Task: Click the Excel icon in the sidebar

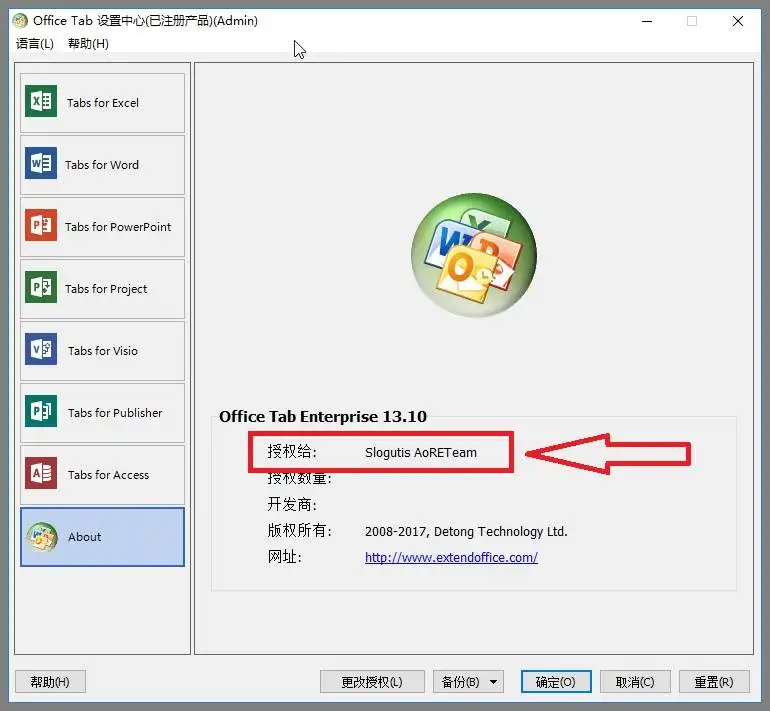Action: click(41, 102)
